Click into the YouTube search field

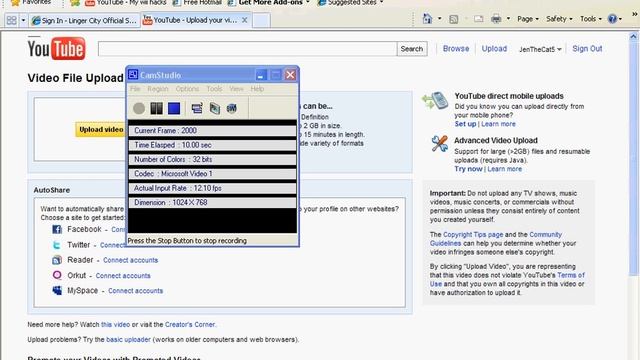click(247, 49)
